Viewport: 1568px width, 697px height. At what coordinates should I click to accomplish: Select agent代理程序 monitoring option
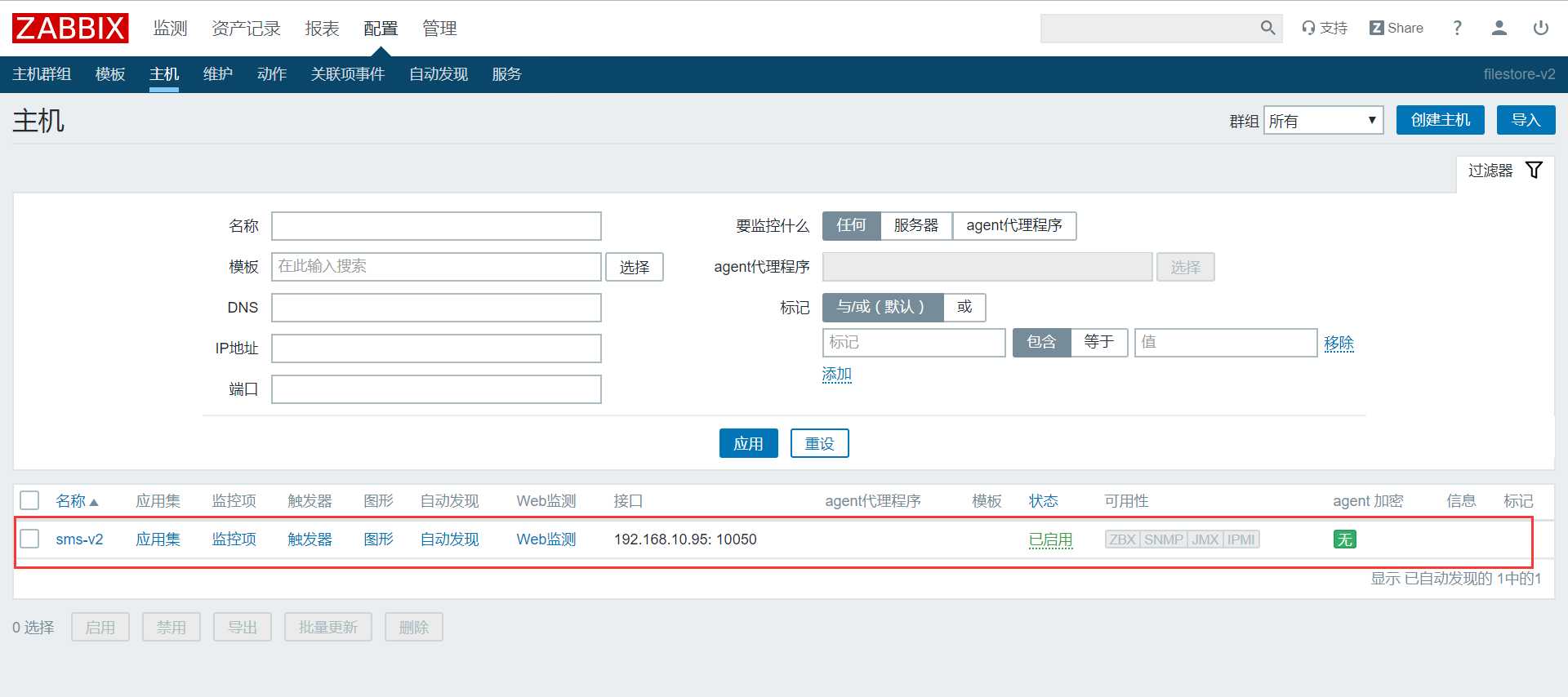(x=1014, y=225)
